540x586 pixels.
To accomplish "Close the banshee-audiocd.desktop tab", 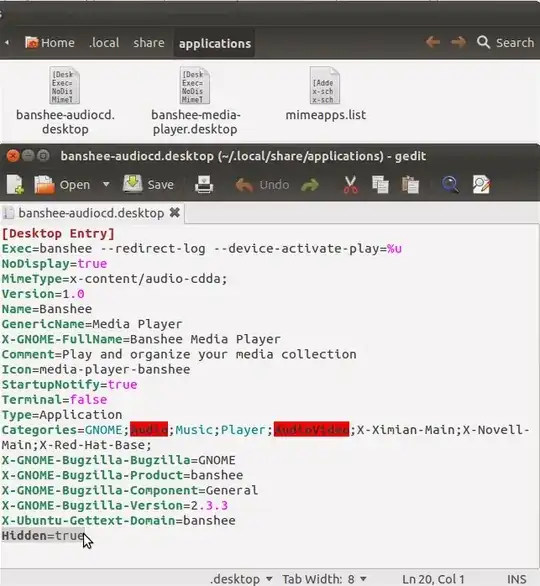I will (175, 213).
